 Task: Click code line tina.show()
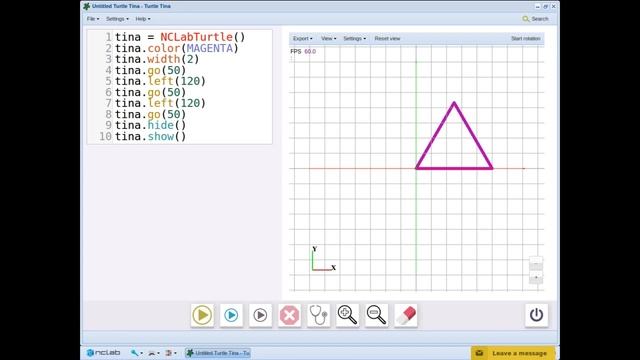coord(150,136)
